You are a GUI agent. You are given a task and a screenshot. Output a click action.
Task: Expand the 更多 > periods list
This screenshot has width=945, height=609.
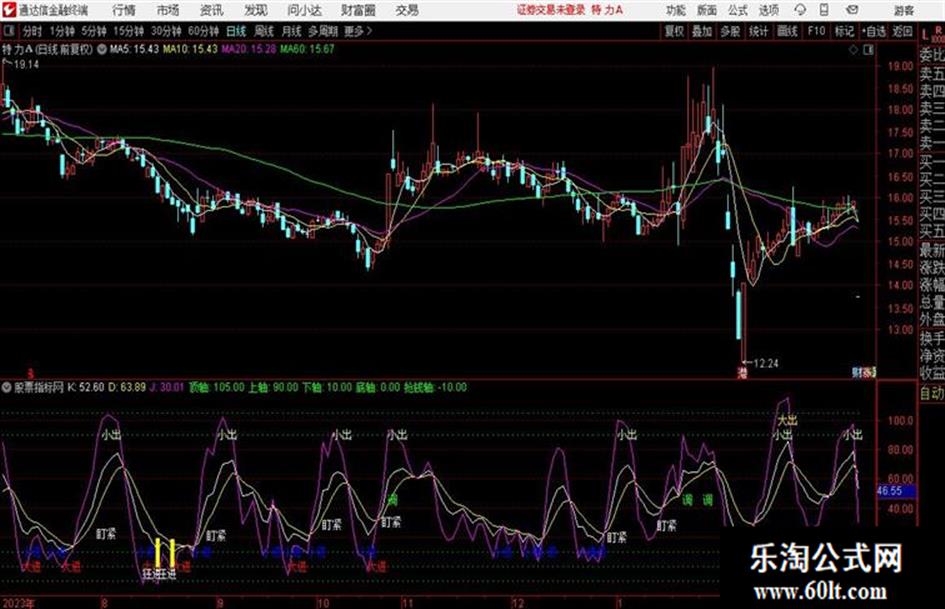coord(358,31)
